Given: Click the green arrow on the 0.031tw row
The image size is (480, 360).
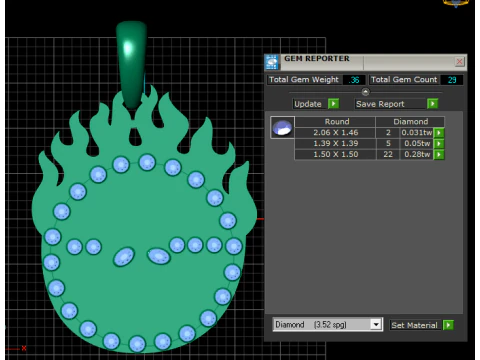Looking at the screenshot, I should click(x=439, y=133).
